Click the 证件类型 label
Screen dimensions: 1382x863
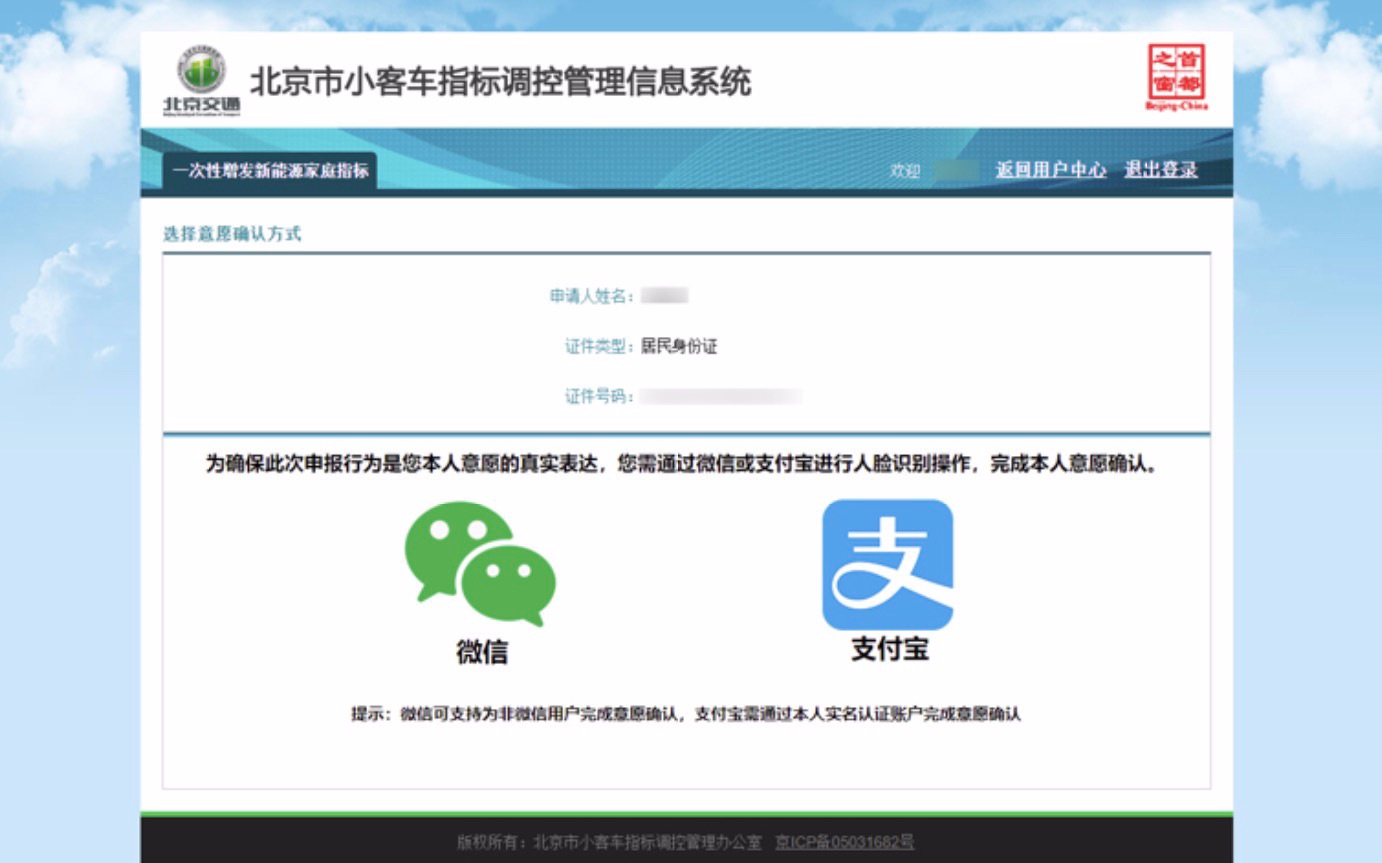[x=600, y=347]
